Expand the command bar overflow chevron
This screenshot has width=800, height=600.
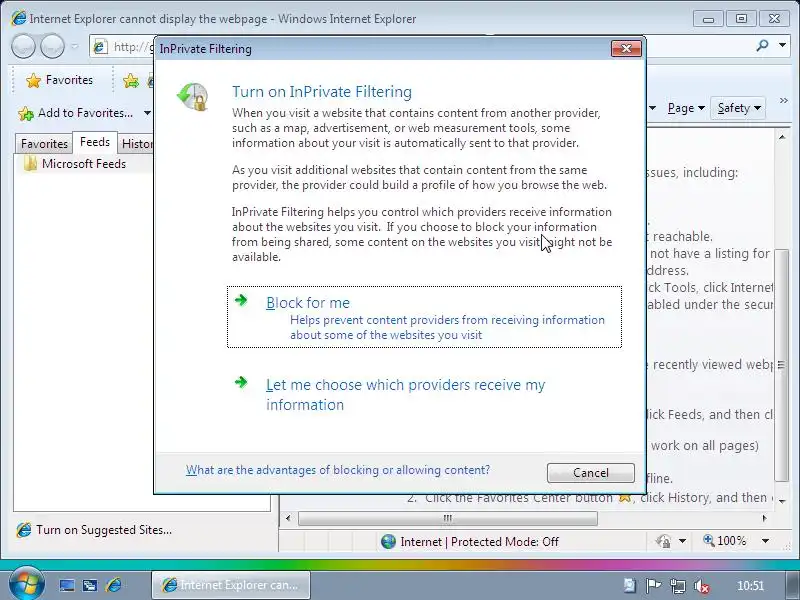784,101
